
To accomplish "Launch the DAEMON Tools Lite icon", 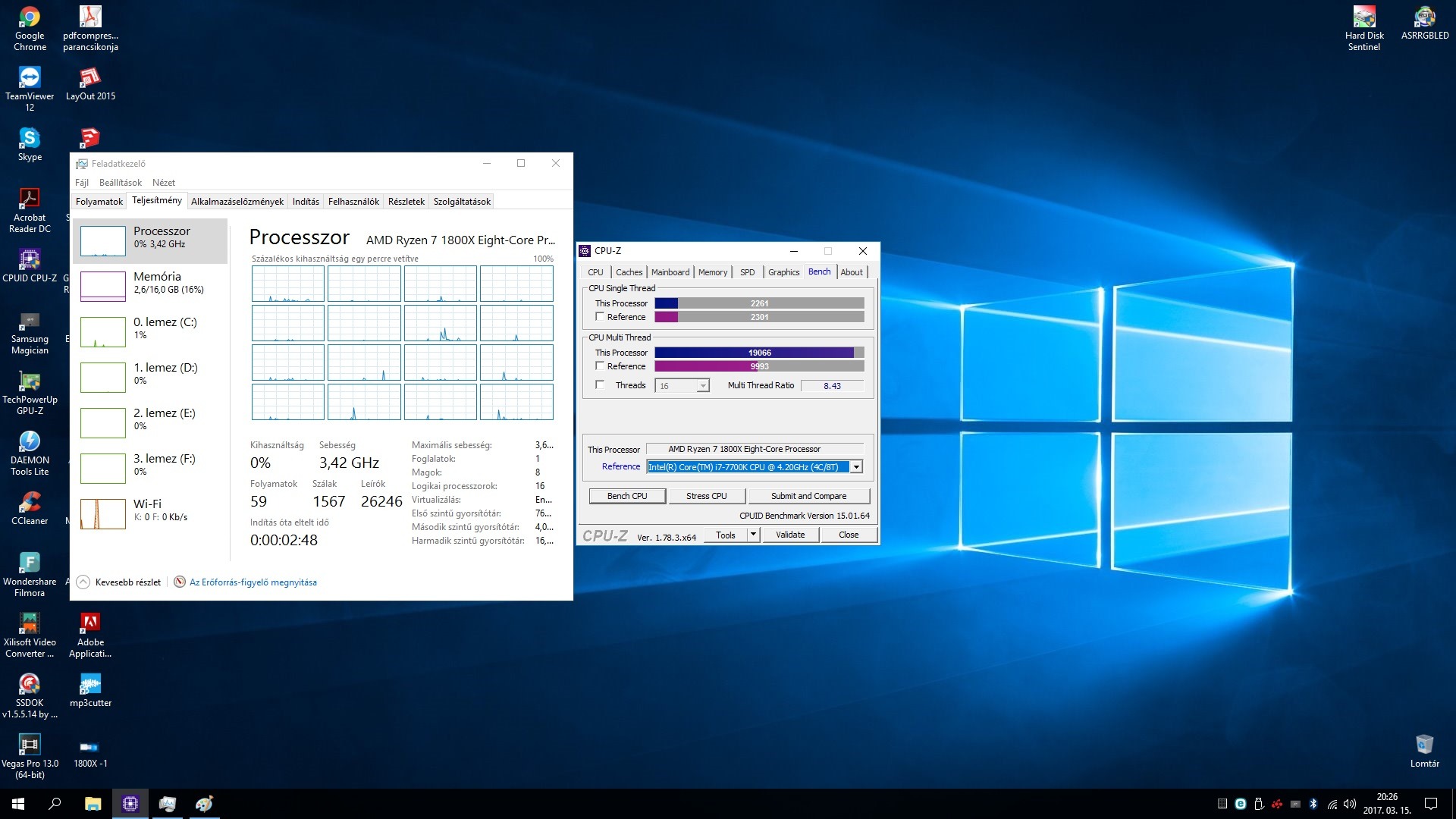I will (30, 453).
